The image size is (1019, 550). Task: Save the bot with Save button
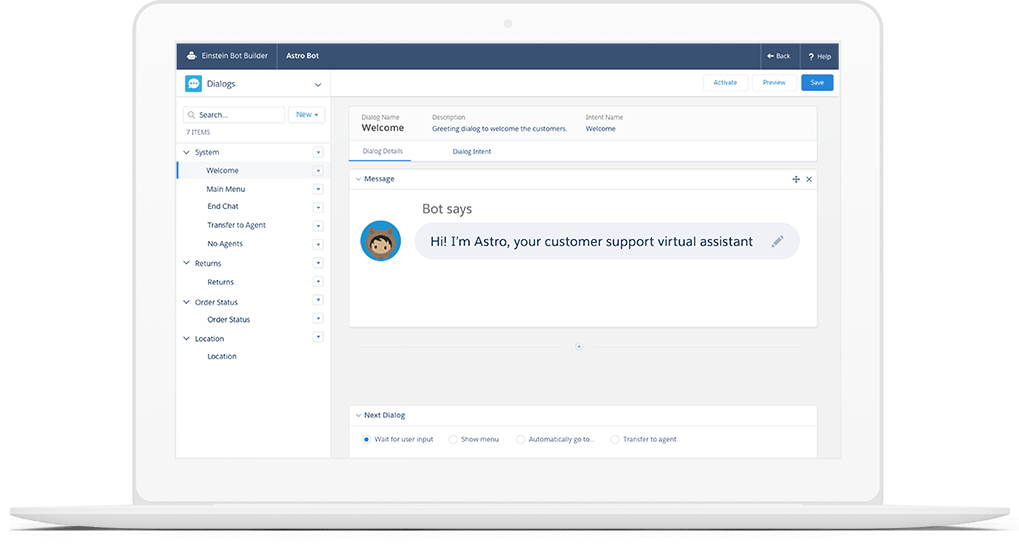click(x=817, y=83)
